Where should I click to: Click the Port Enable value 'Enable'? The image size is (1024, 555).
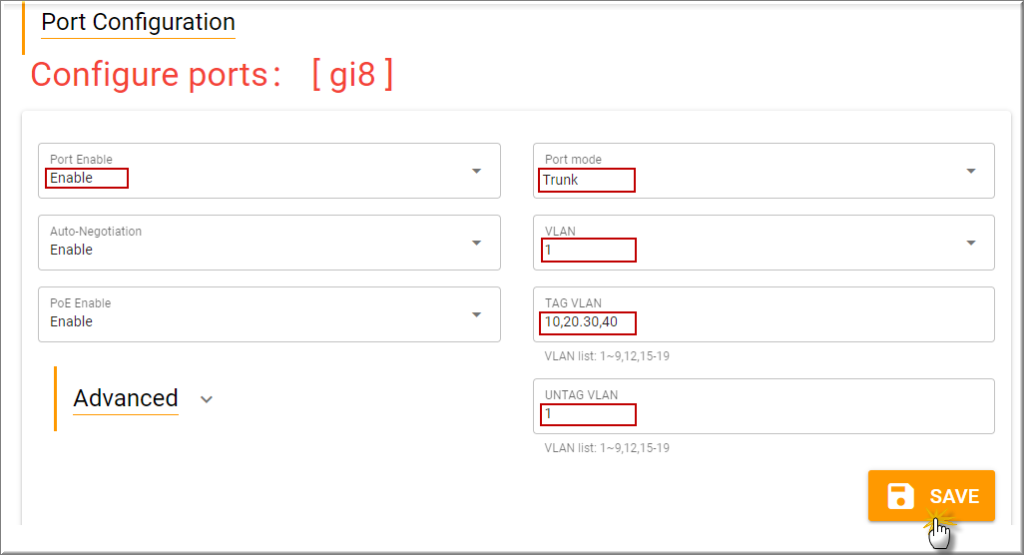(x=72, y=178)
